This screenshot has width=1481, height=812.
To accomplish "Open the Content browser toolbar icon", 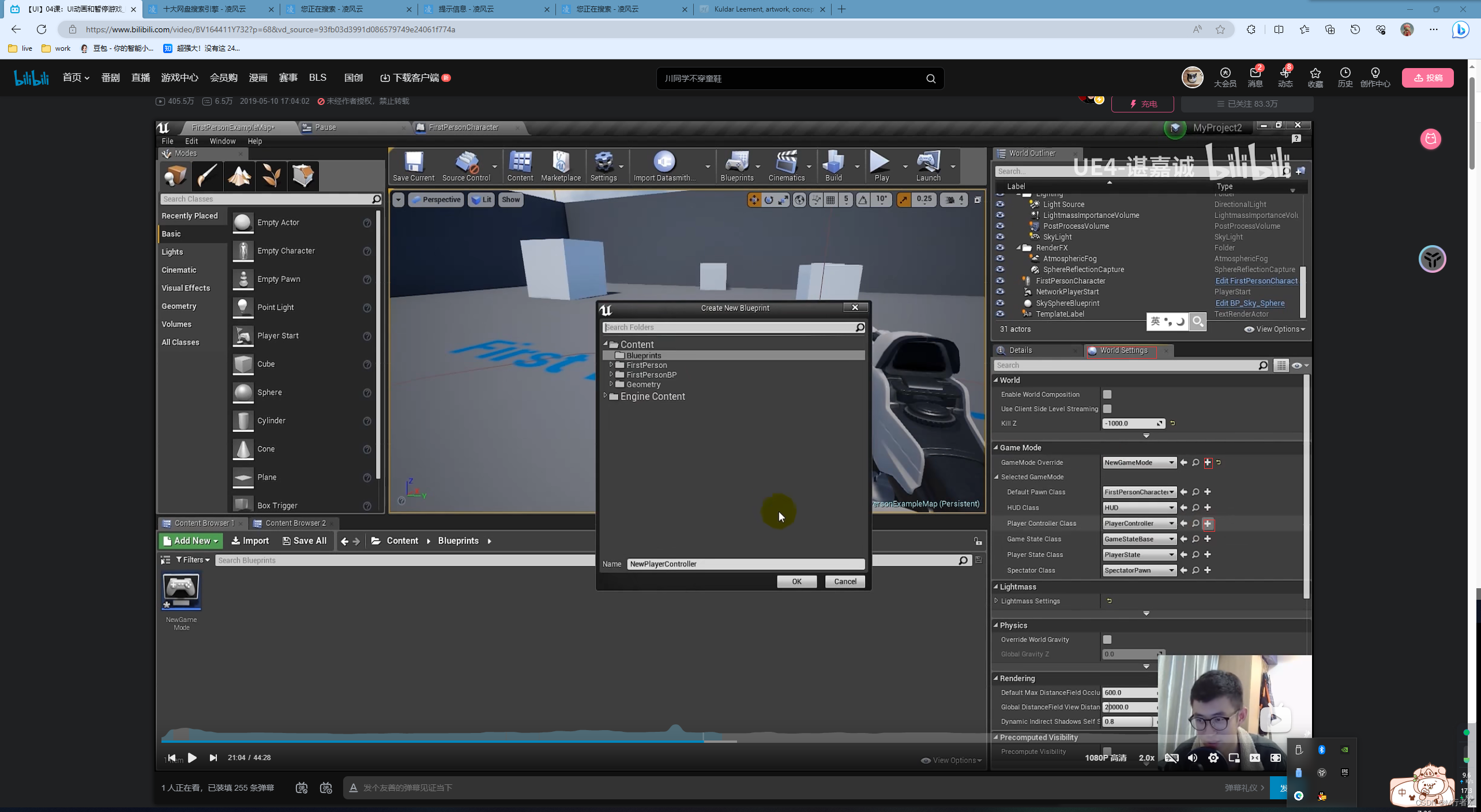I will point(520,166).
